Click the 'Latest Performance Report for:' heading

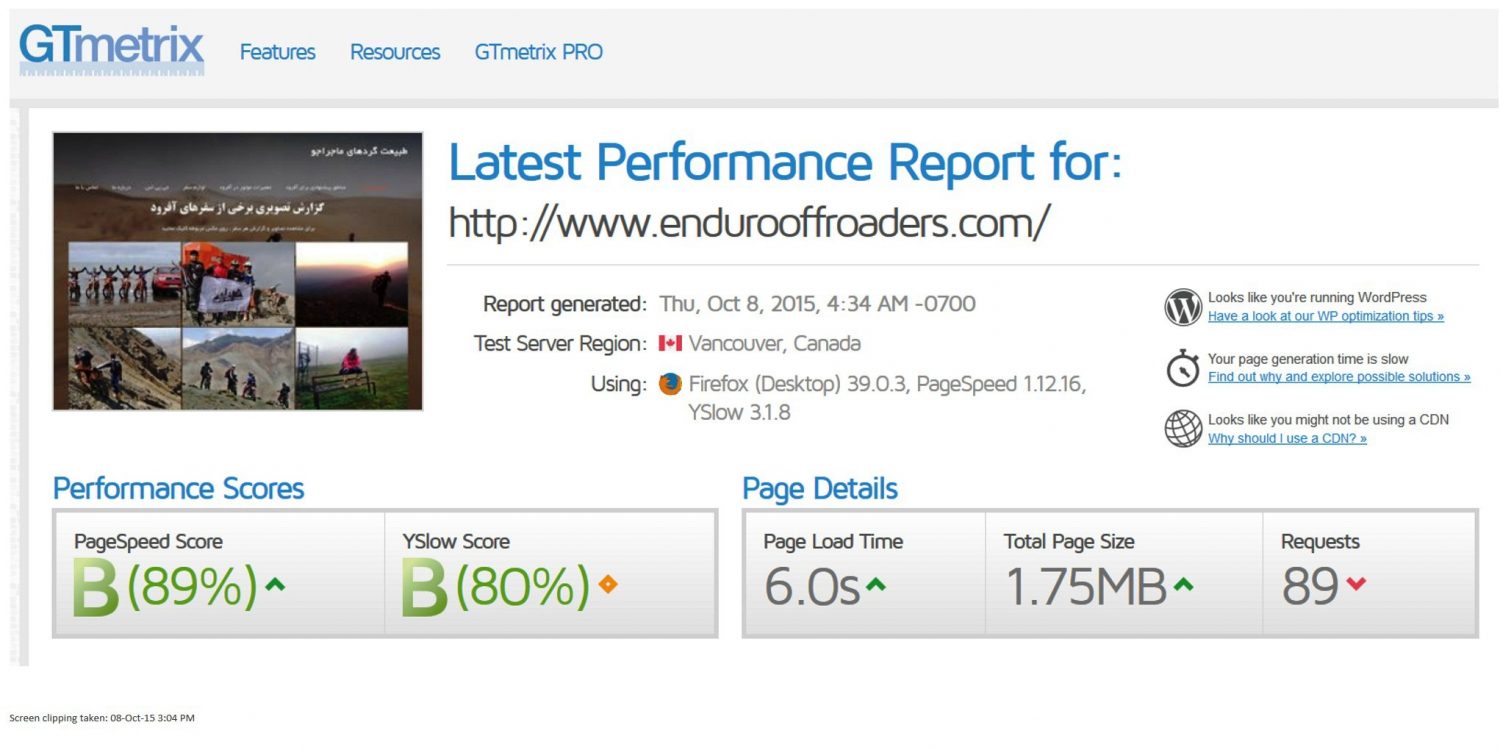[x=785, y=162]
